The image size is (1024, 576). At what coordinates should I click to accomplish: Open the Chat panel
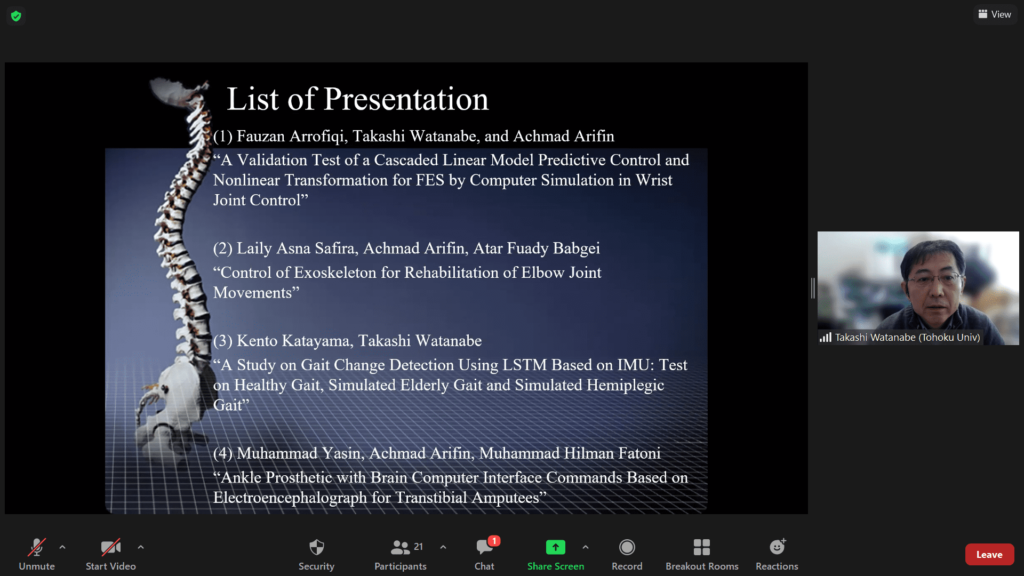[x=484, y=548]
